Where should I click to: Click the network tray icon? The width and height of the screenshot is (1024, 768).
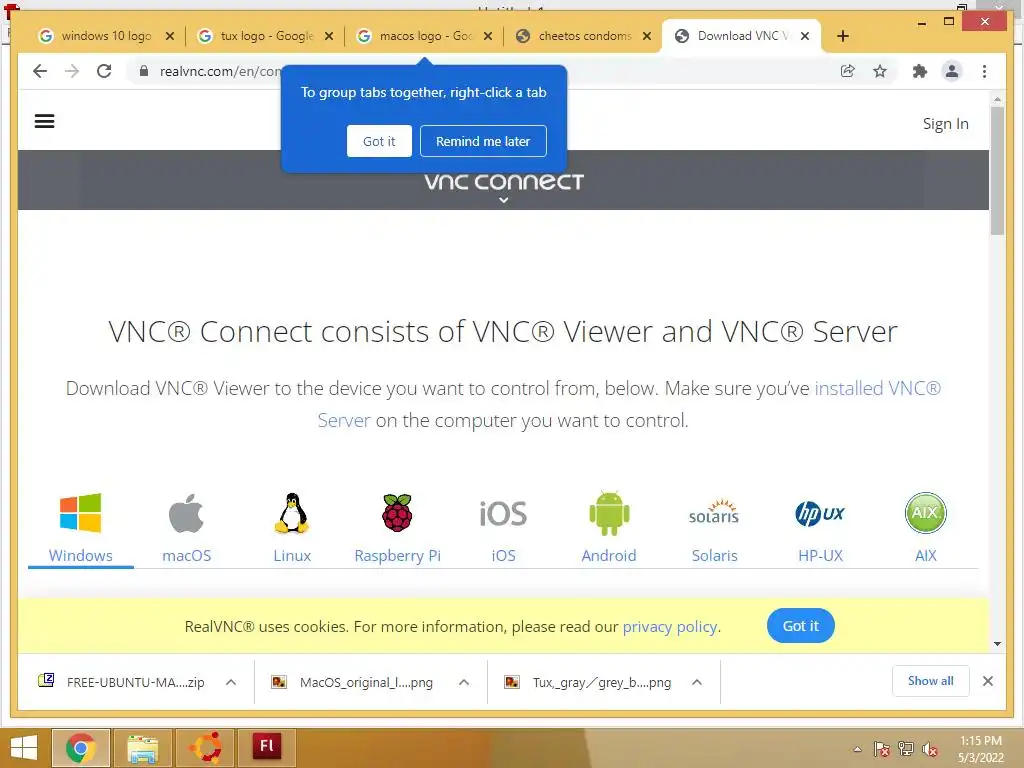click(906, 749)
